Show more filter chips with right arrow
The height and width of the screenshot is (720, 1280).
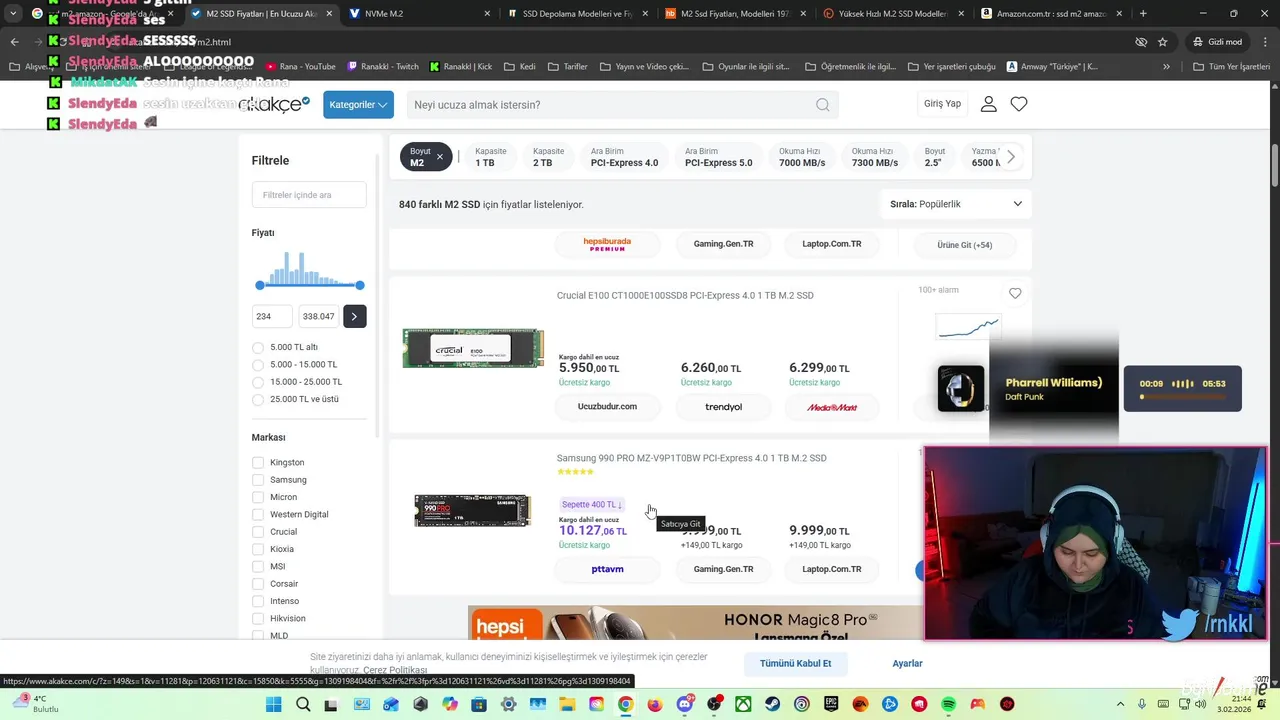click(1010, 157)
